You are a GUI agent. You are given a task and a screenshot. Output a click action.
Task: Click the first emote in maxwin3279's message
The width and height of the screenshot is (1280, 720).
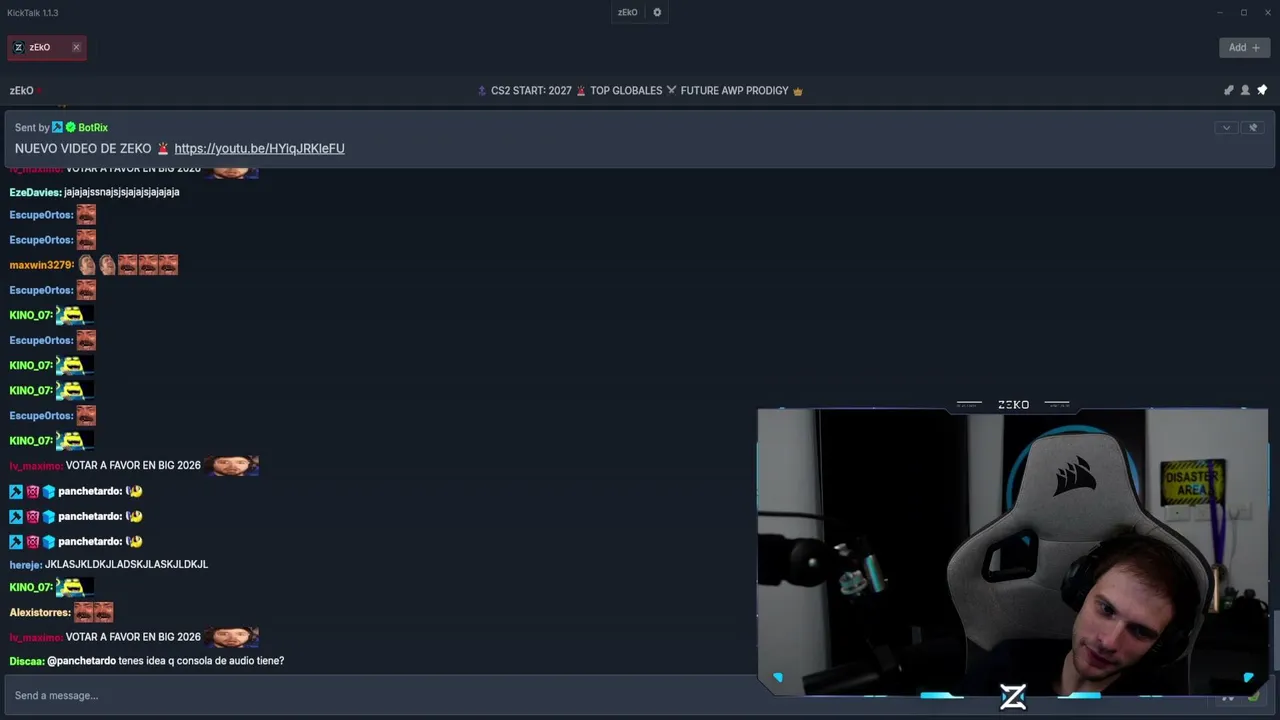coord(87,265)
